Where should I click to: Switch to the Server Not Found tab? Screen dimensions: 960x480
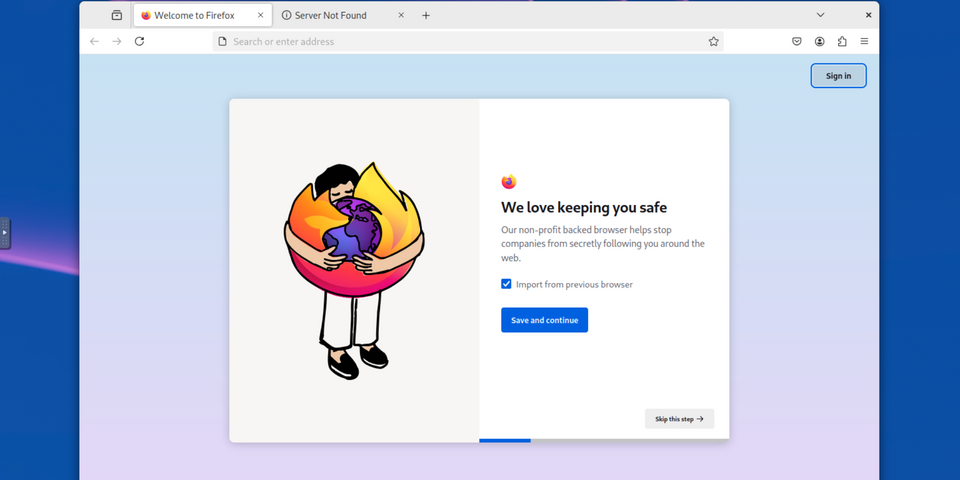tap(343, 15)
